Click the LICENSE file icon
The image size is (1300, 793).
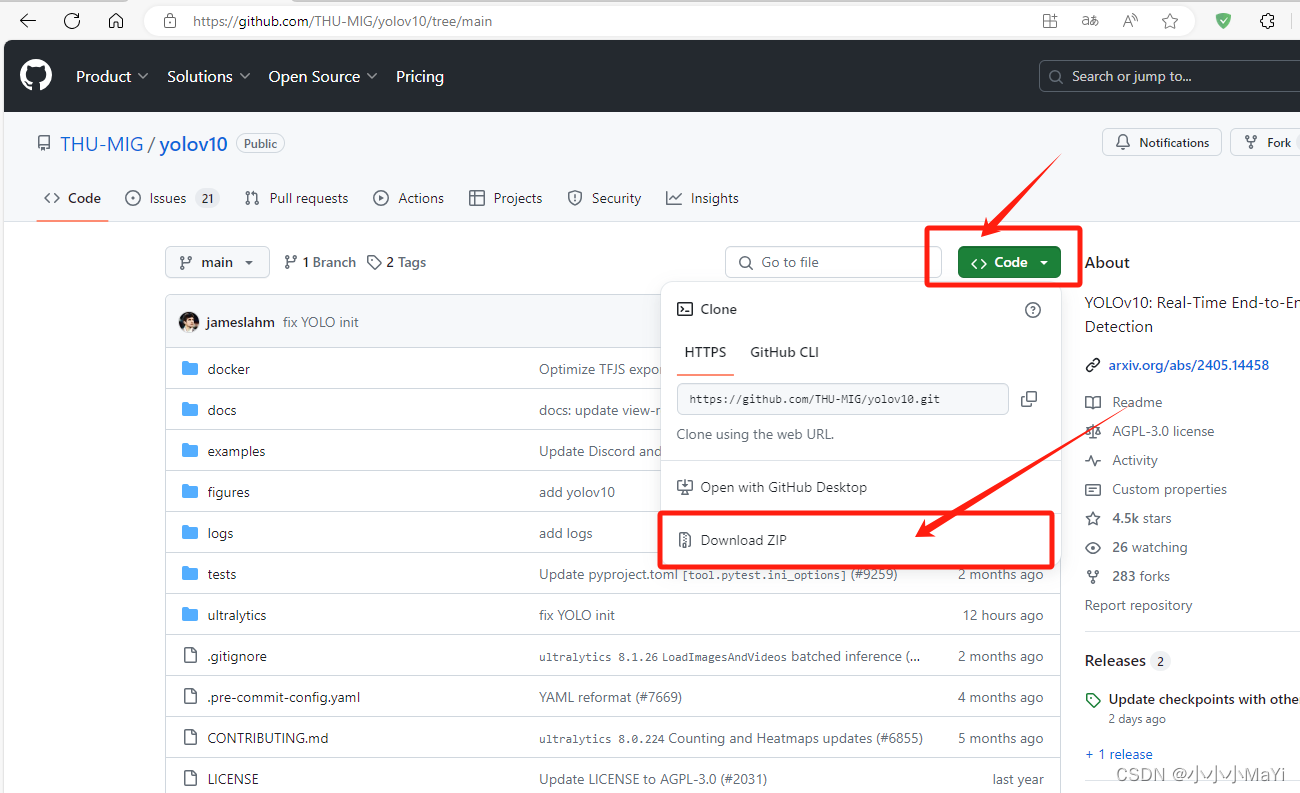[x=190, y=779]
